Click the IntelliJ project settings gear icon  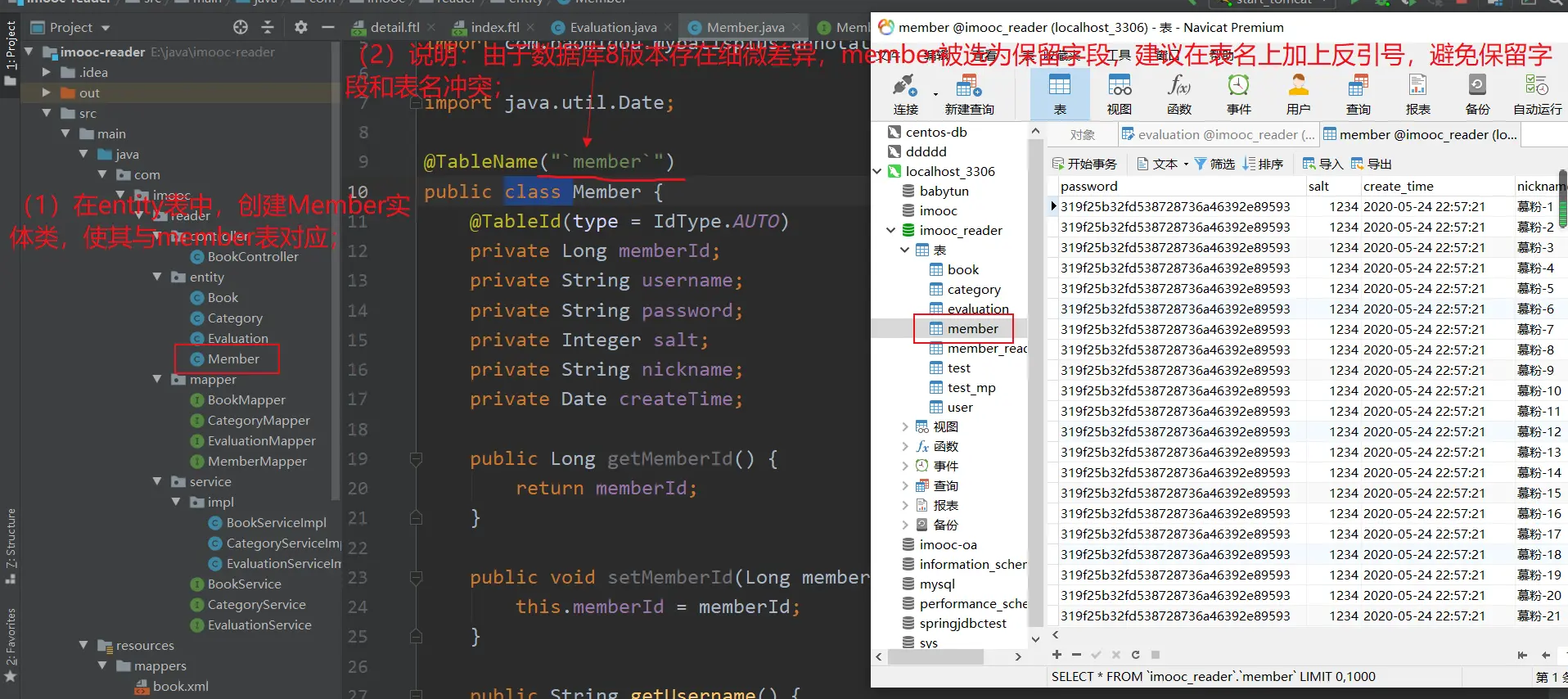(x=301, y=28)
